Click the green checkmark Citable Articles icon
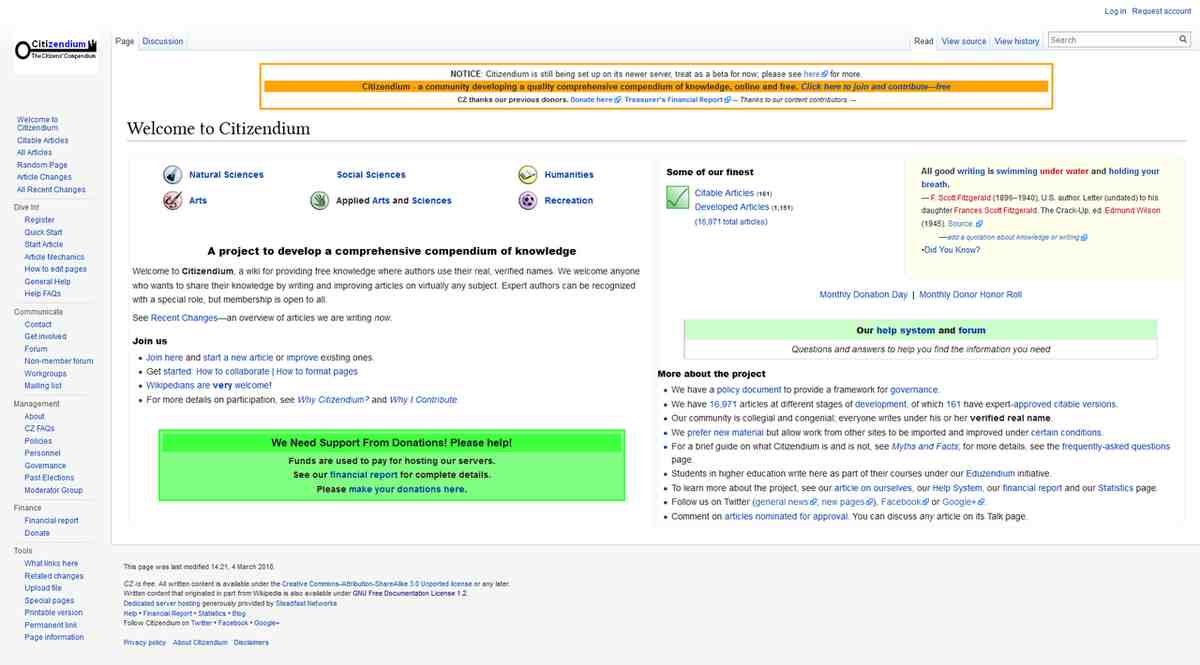 (677, 198)
